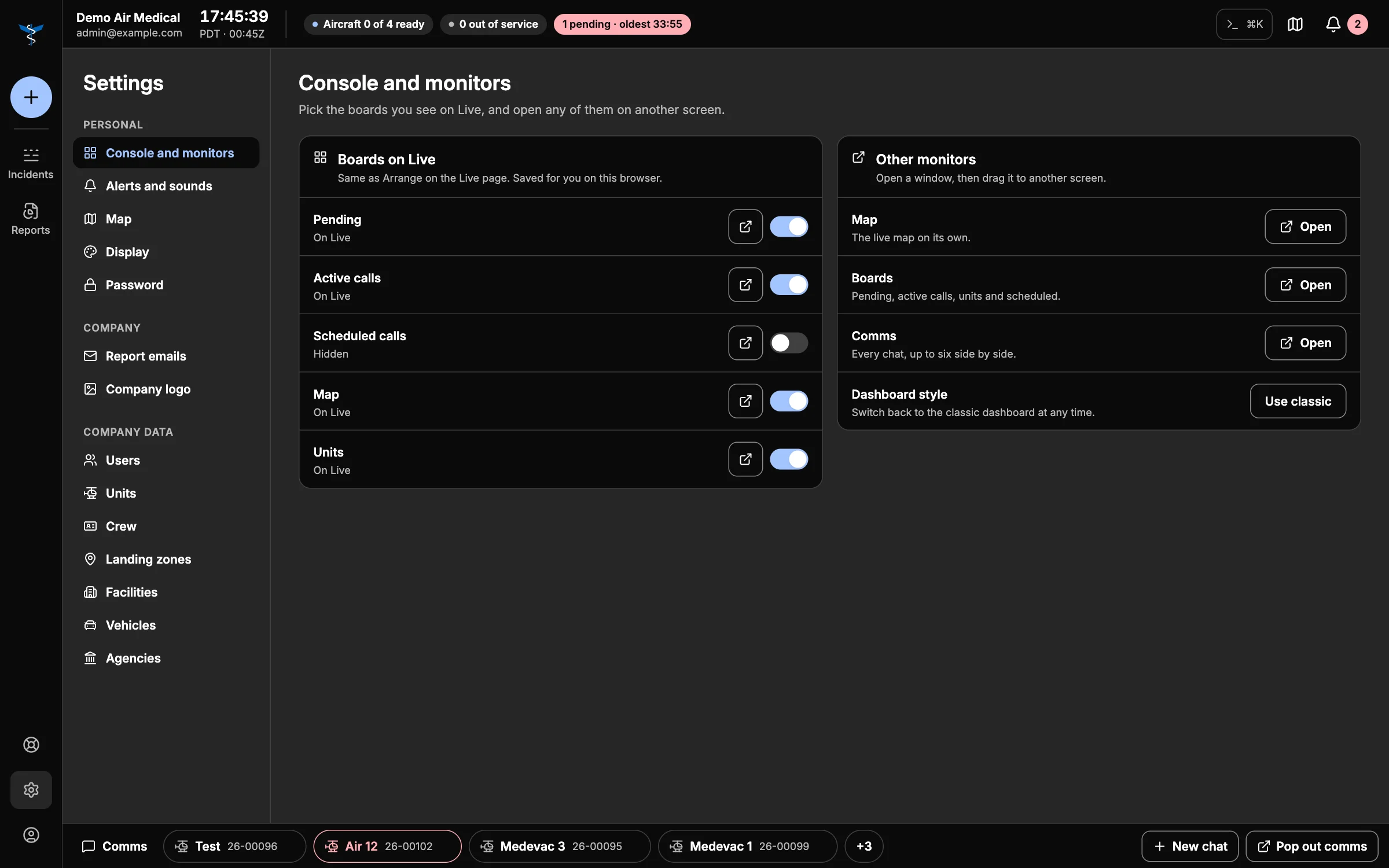
Task: Open the Boards monitor window
Action: (1305, 285)
